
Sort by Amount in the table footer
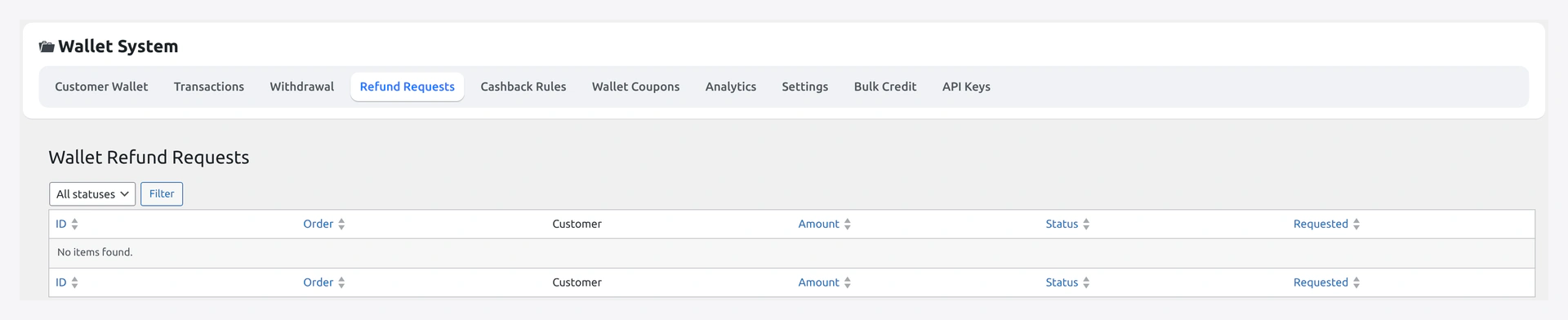pyautogui.click(x=825, y=282)
